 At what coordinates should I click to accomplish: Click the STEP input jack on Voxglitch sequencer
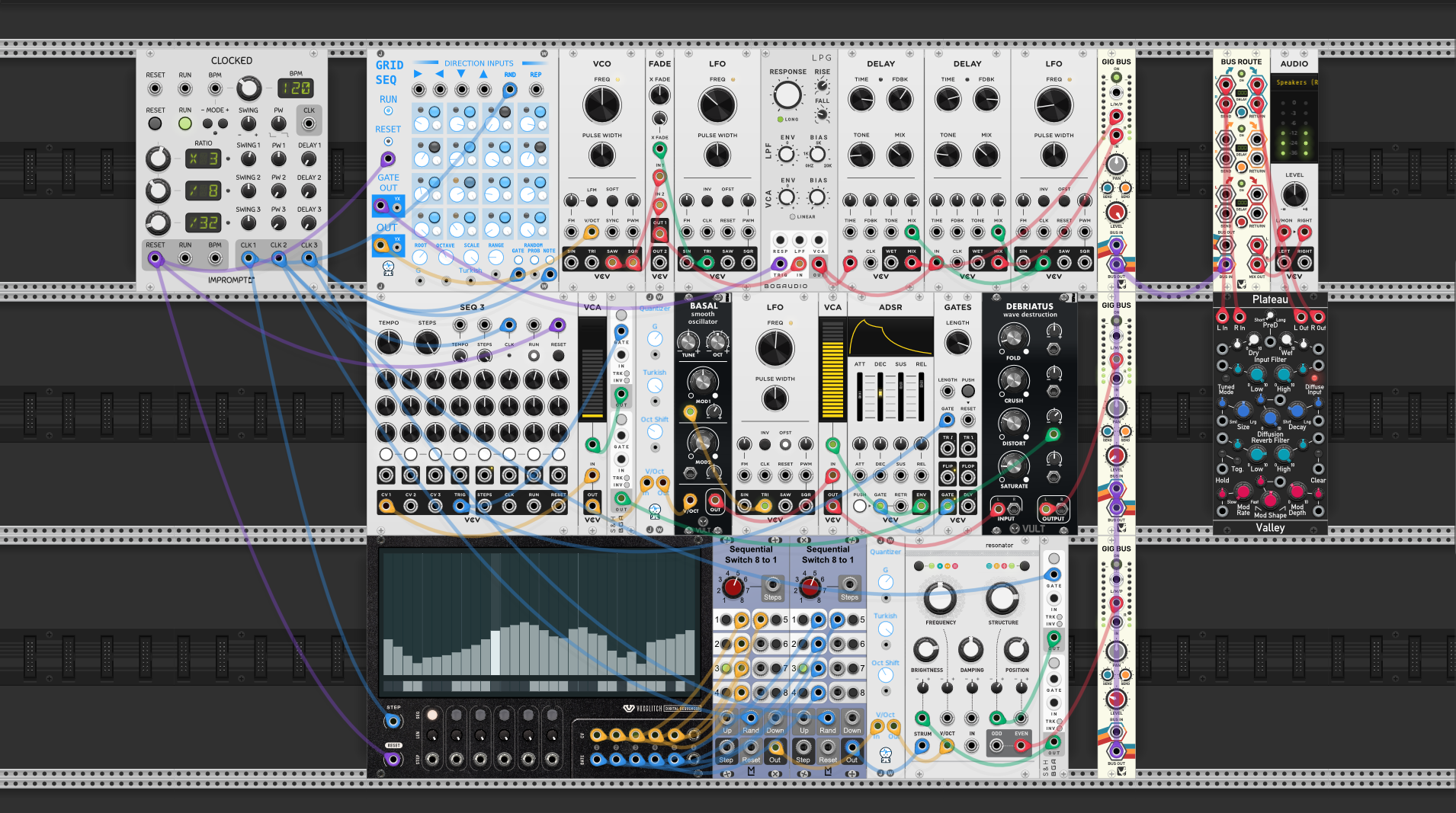point(393,721)
